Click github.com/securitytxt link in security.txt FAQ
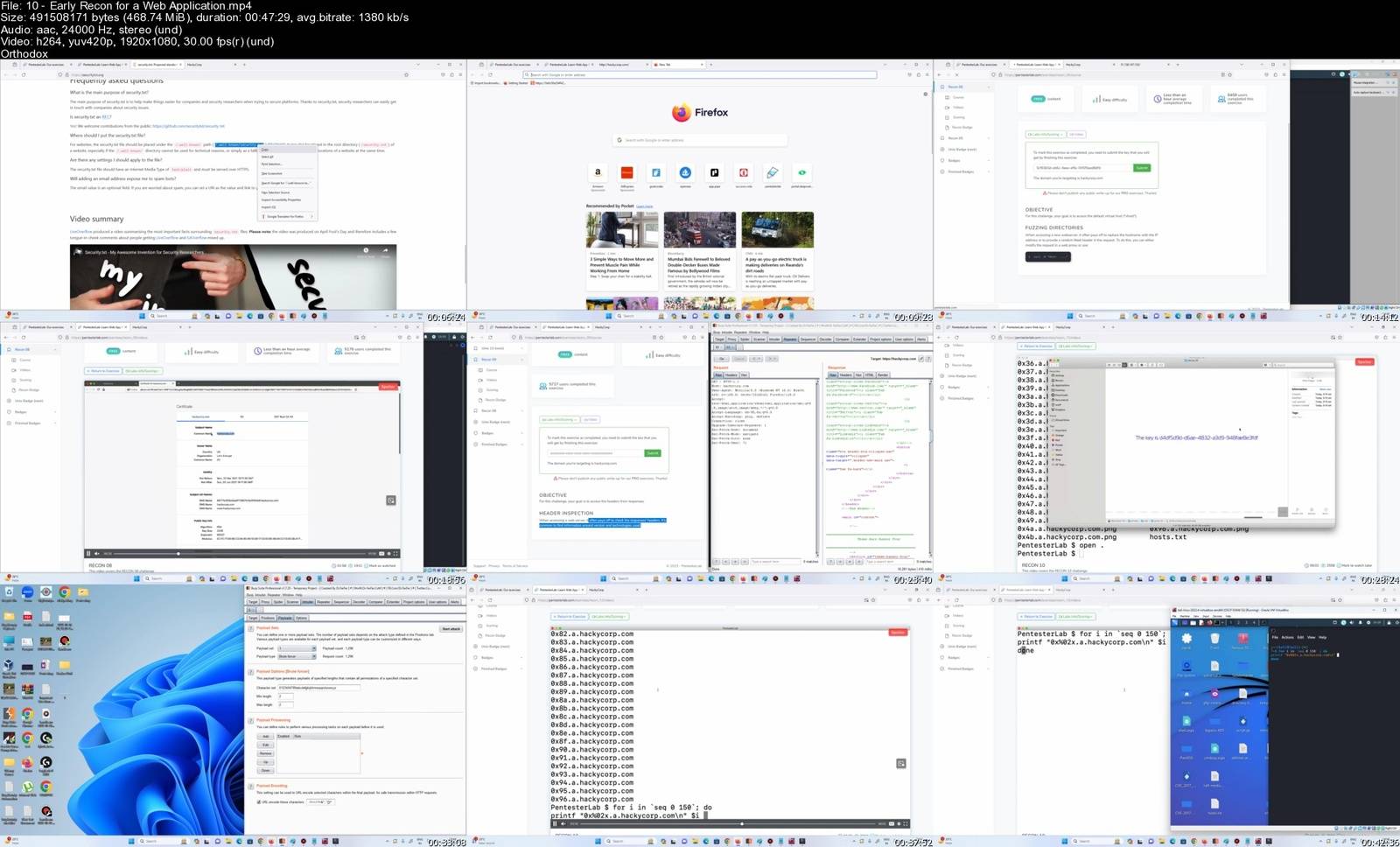 189,126
